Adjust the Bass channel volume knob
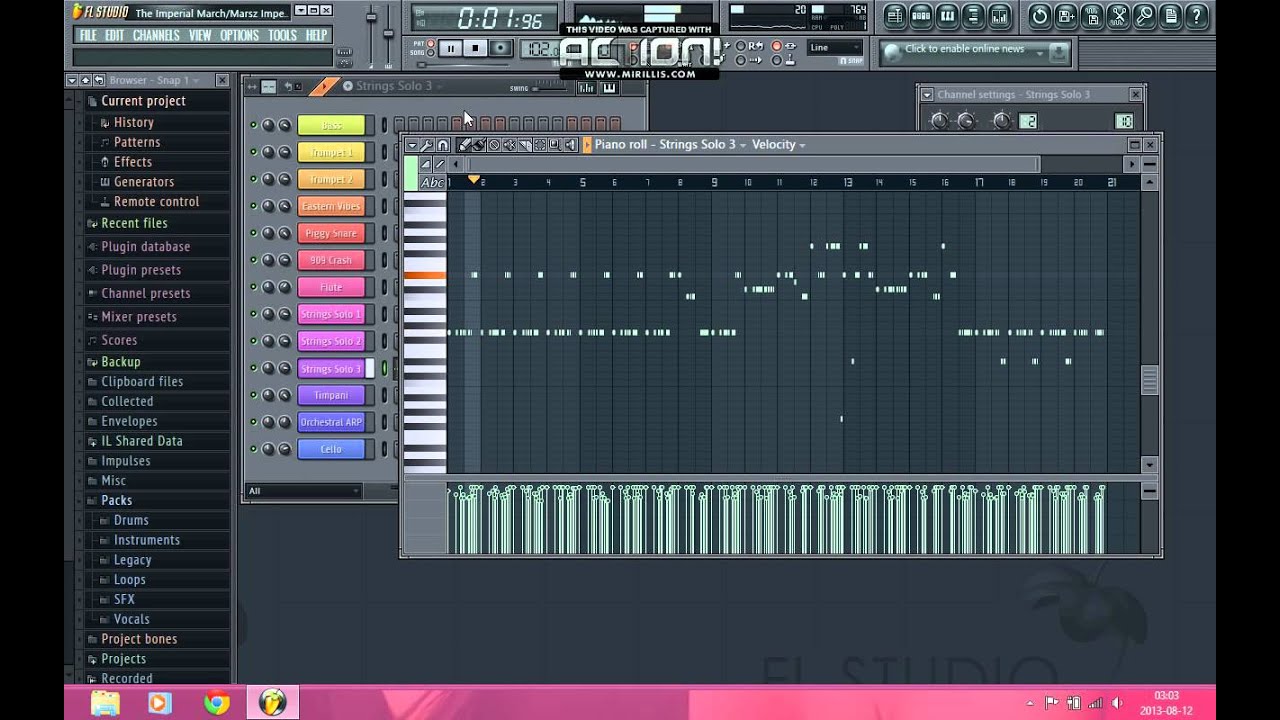Image resolution: width=1280 pixels, height=720 pixels. click(284, 125)
